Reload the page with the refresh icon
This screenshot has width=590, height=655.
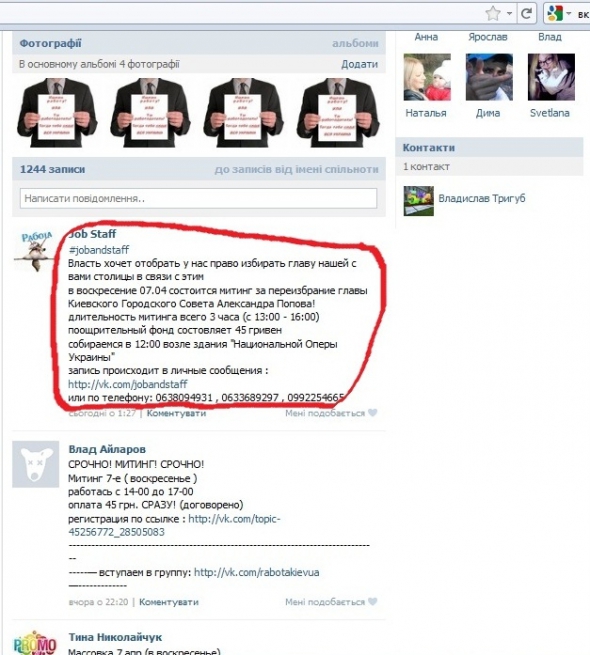pos(526,14)
